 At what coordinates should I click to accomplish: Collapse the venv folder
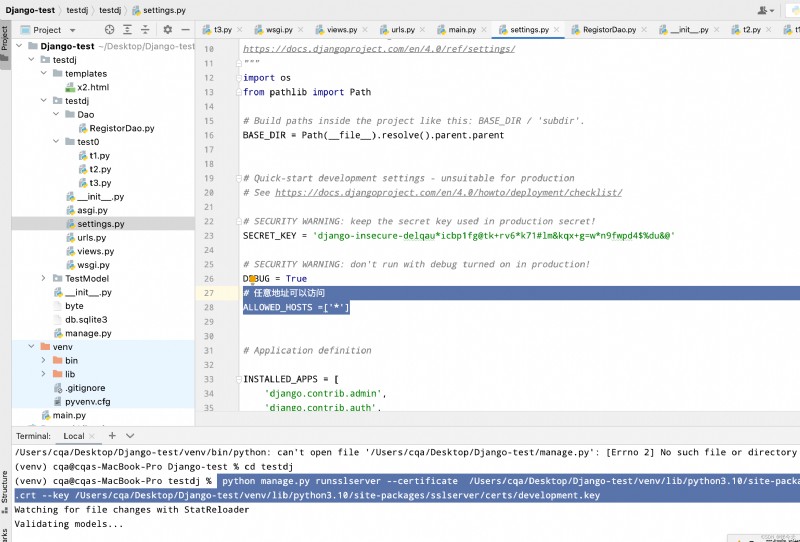[x=32, y=347]
